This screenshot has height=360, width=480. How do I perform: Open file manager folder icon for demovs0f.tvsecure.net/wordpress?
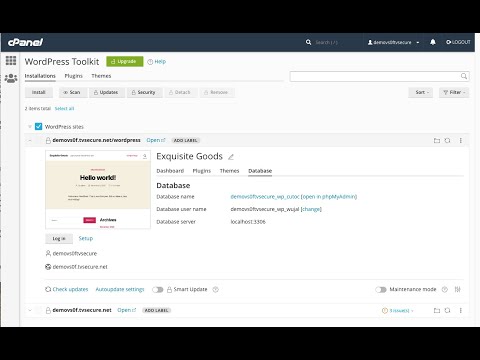pos(437,141)
